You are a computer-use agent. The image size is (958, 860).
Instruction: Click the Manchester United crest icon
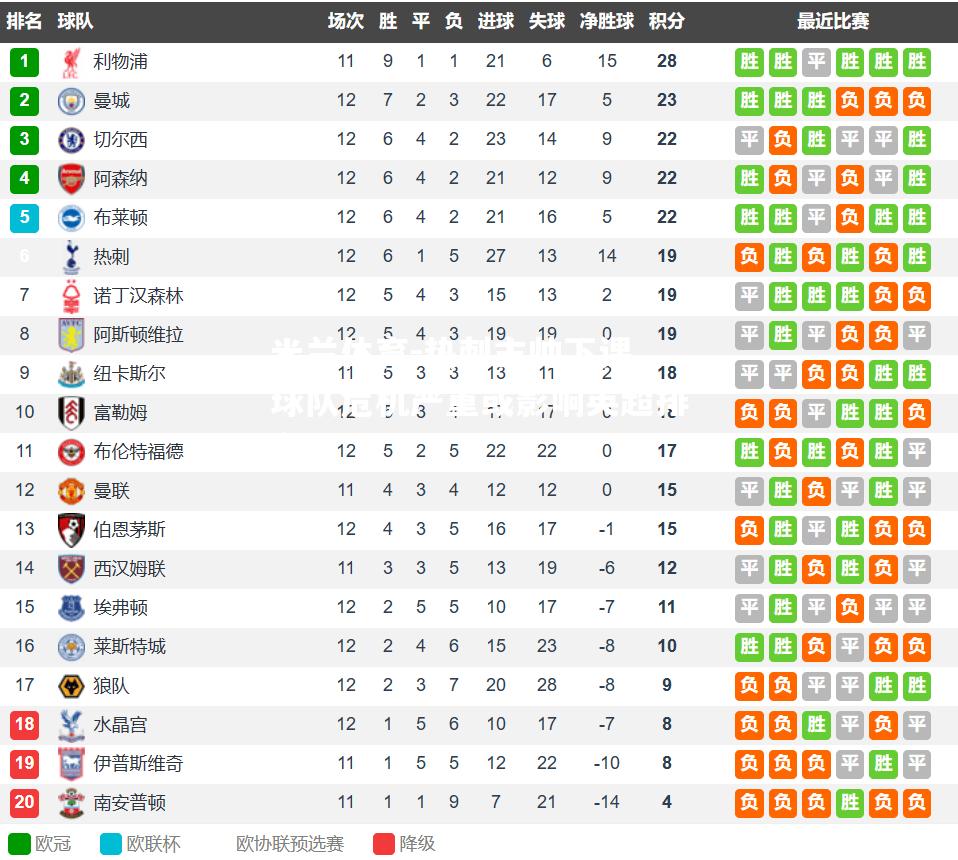71,490
